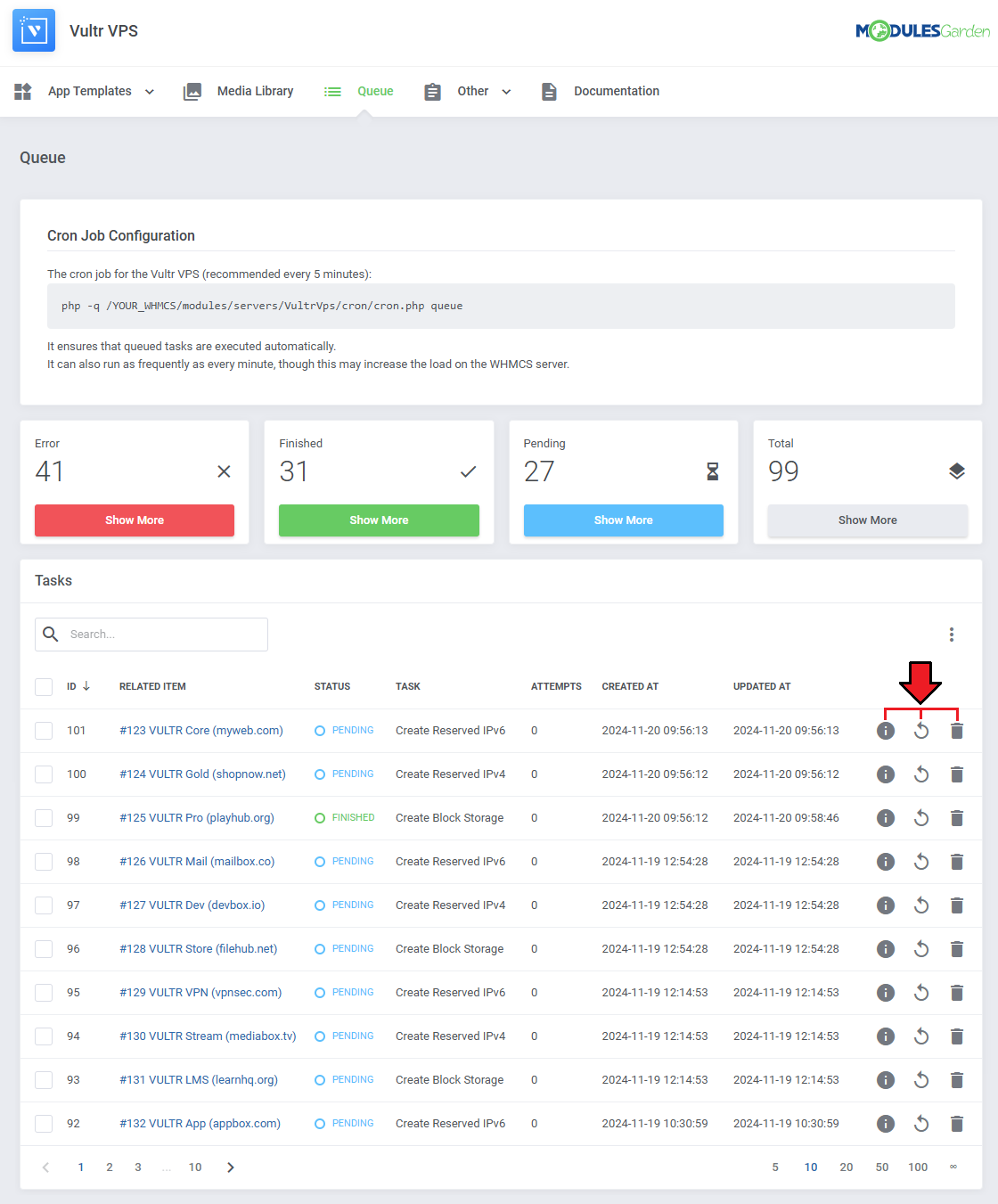Mark task 96 checkbox
998x1204 pixels.
click(x=44, y=949)
